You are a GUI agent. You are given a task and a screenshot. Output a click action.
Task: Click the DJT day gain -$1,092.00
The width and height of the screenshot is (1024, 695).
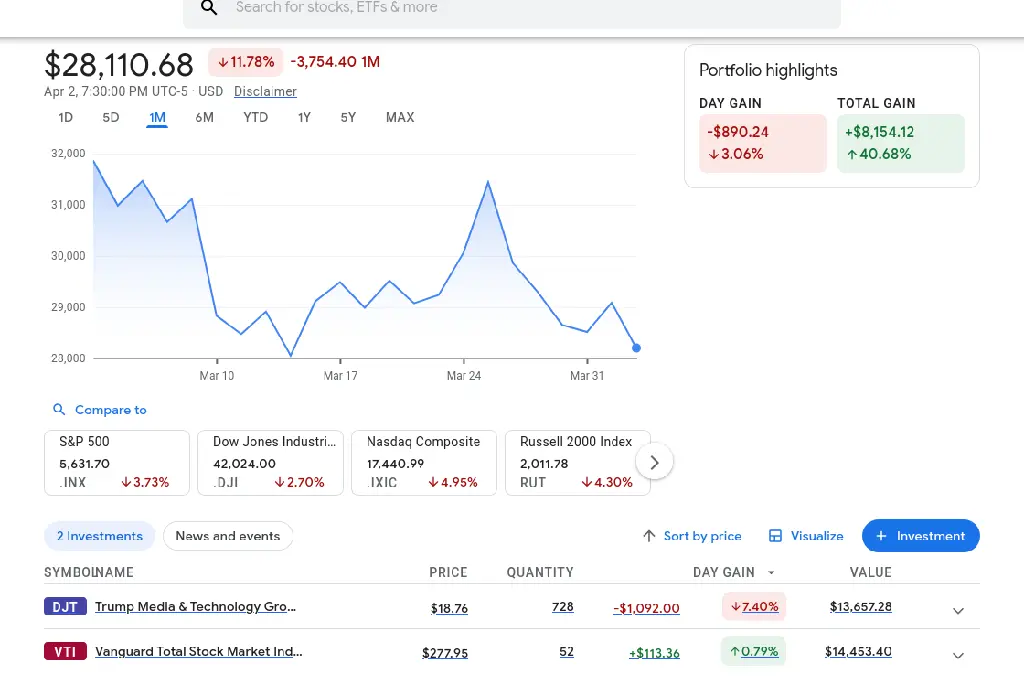(646, 608)
